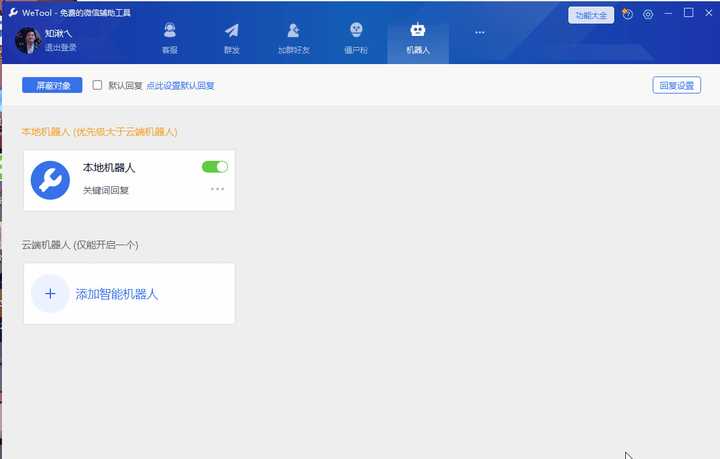
Task: Click the 云端机器人 section heading
Action: (80, 245)
